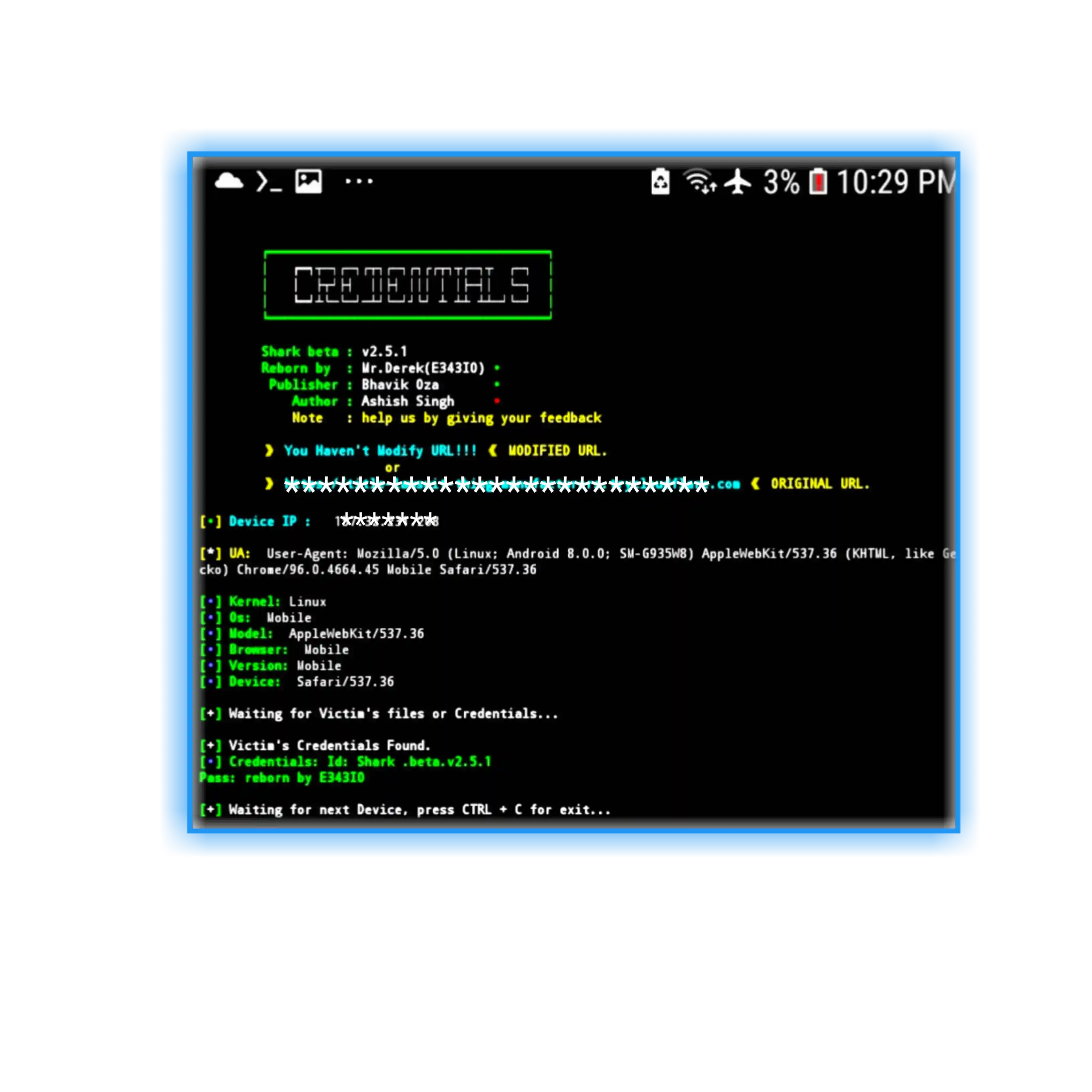Tap the cloud notification icon
Viewport: 1092px width, 1092px height.
[x=229, y=181]
